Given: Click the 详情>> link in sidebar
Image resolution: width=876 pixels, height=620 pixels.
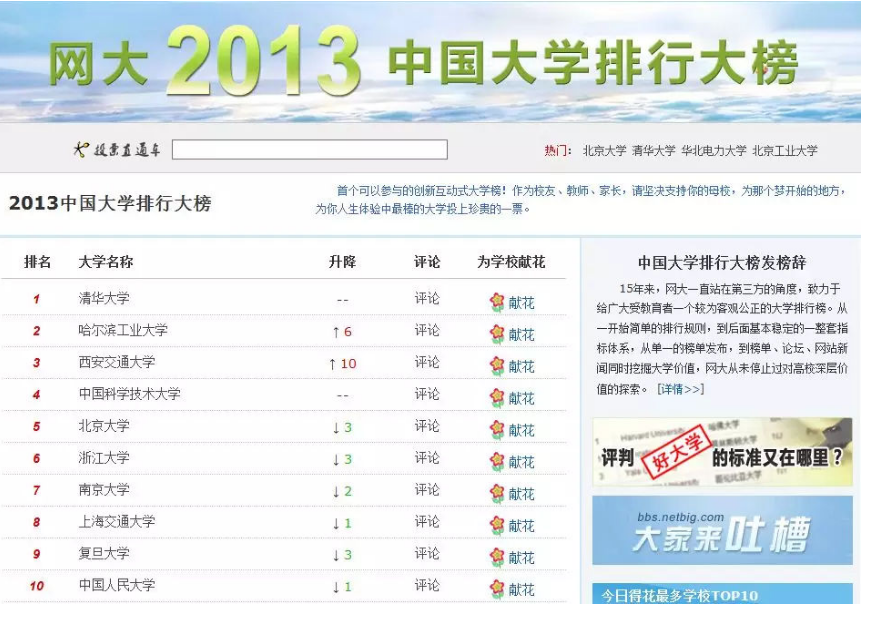Looking at the screenshot, I should pos(680,389).
